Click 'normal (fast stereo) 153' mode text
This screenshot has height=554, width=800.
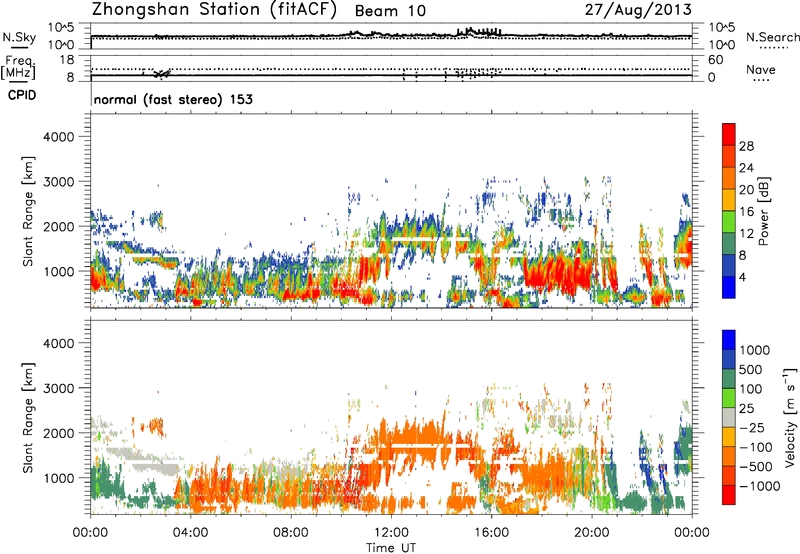(173, 99)
